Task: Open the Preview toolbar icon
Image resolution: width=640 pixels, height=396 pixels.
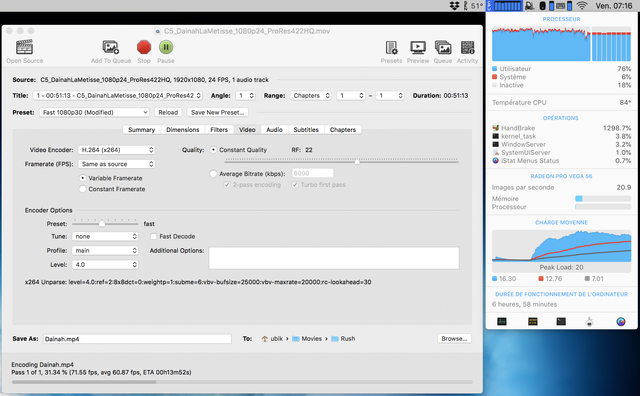Action: click(x=418, y=47)
